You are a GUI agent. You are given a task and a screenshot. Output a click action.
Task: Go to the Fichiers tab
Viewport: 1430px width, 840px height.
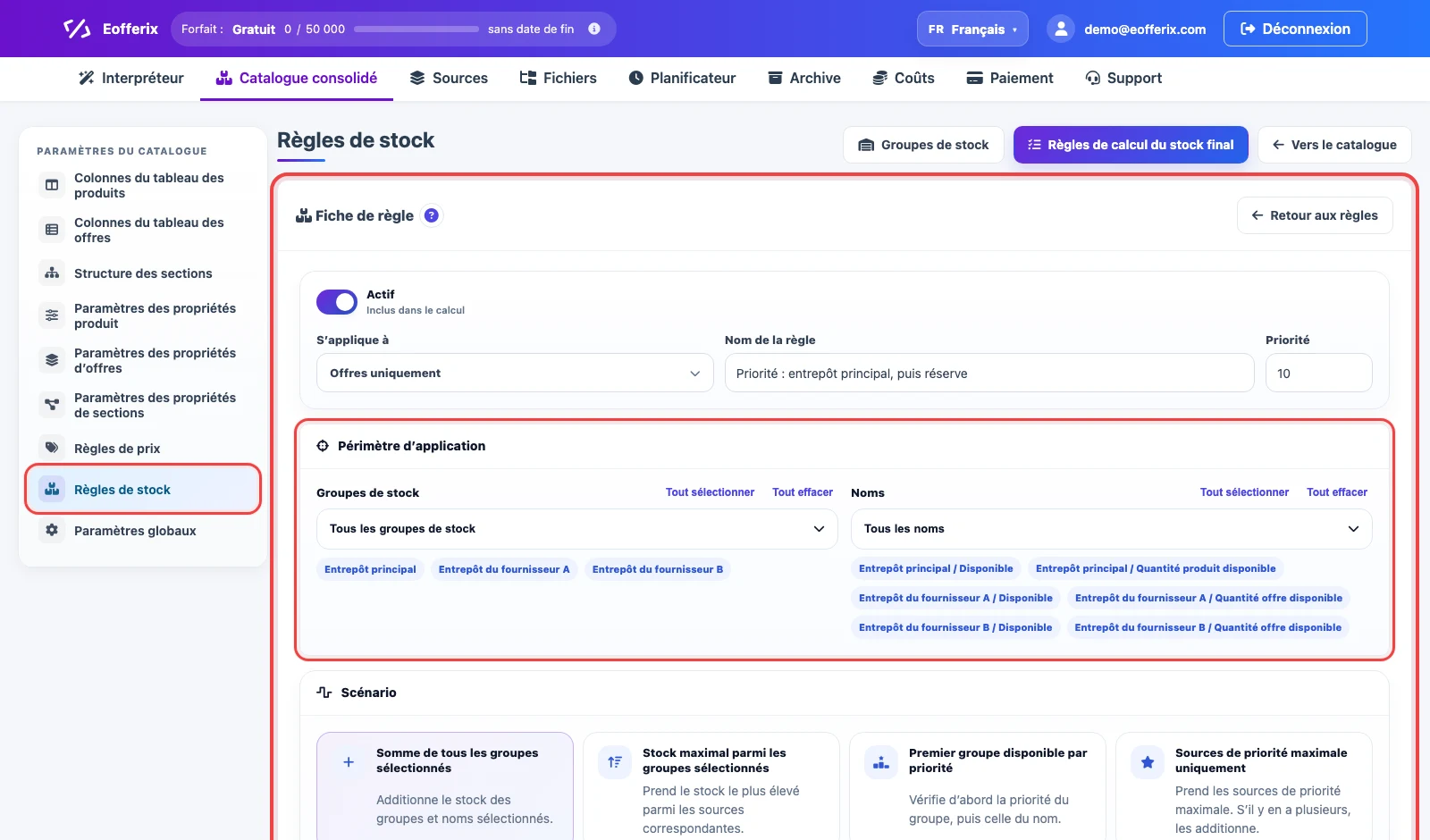click(559, 78)
